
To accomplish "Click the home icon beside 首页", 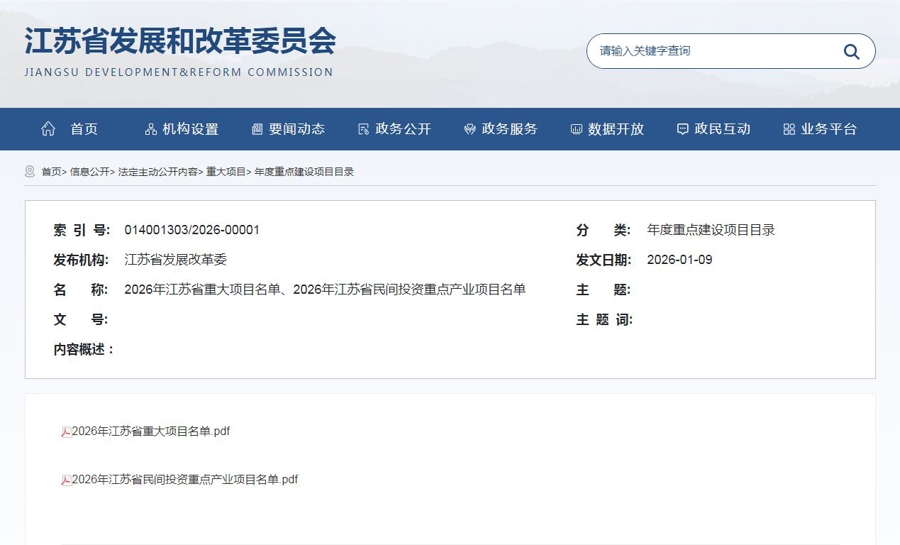I will click(x=48, y=129).
